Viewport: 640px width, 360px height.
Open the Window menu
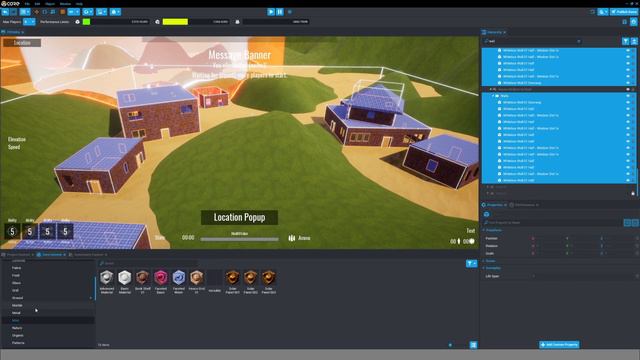click(65, 4)
